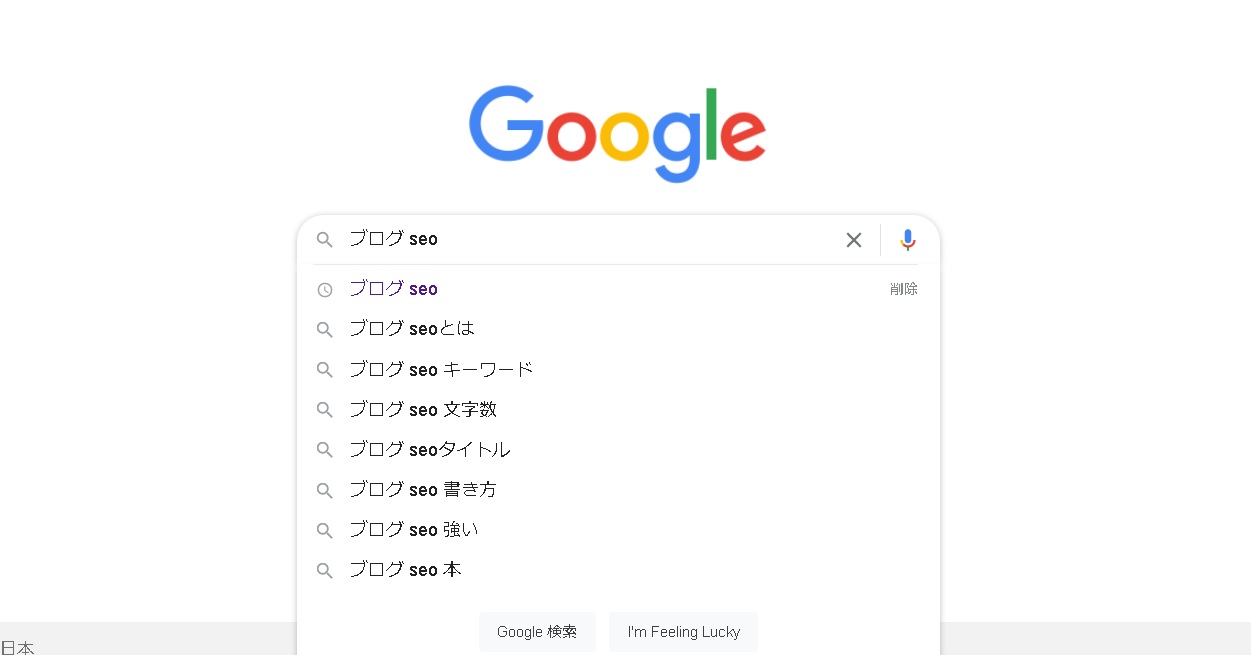Image resolution: width=1251 pixels, height=655 pixels.
Task: Click into the search text field
Action: coord(600,240)
